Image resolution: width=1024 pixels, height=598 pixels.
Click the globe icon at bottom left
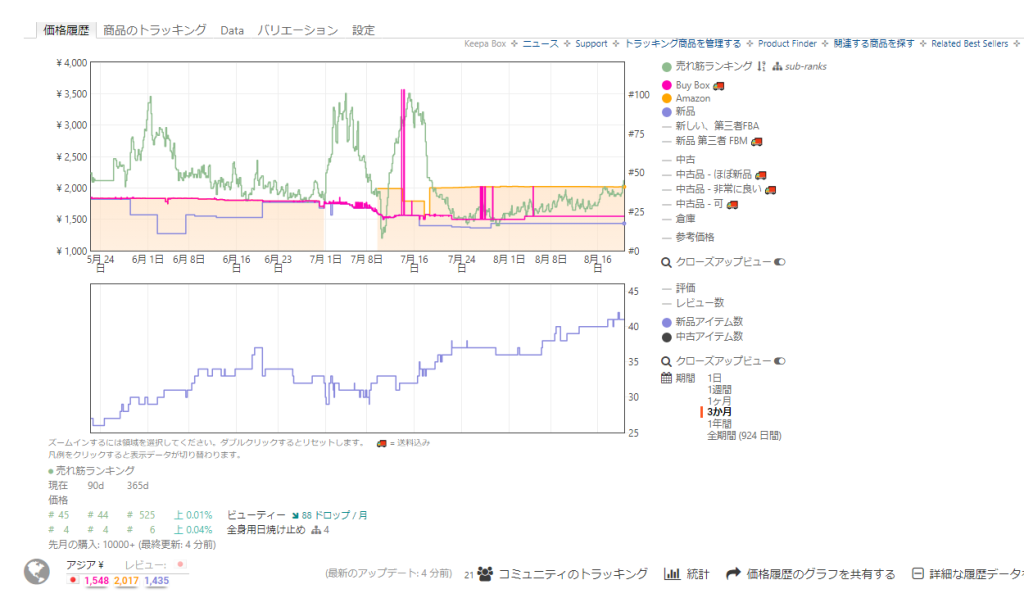pyautogui.click(x=37, y=571)
